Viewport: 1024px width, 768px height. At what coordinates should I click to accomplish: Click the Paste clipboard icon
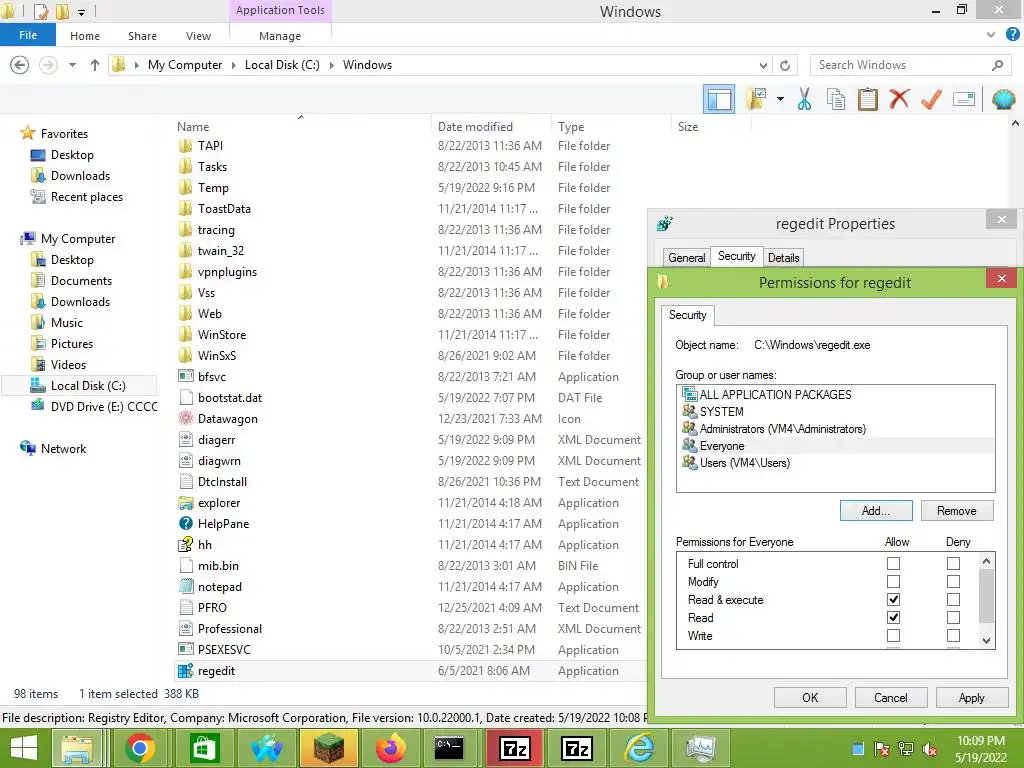tap(867, 99)
